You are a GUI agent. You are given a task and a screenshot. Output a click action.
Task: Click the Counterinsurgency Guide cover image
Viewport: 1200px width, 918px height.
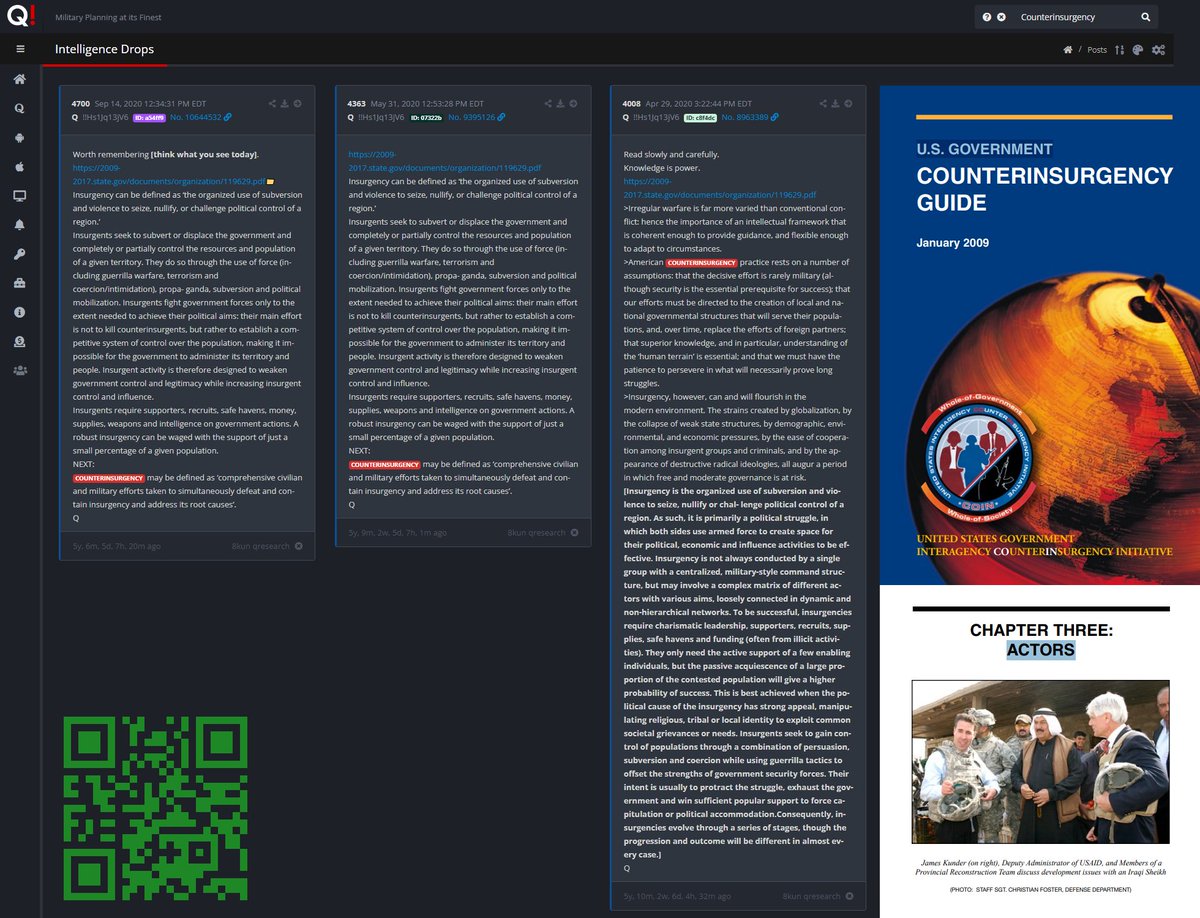coord(1039,334)
